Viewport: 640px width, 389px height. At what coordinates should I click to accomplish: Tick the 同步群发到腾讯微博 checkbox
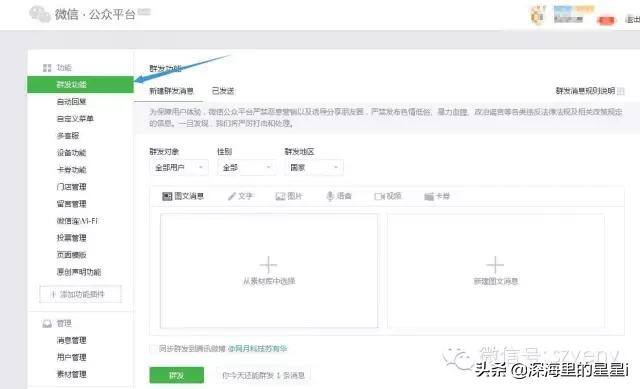pyautogui.click(x=153, y=349)
